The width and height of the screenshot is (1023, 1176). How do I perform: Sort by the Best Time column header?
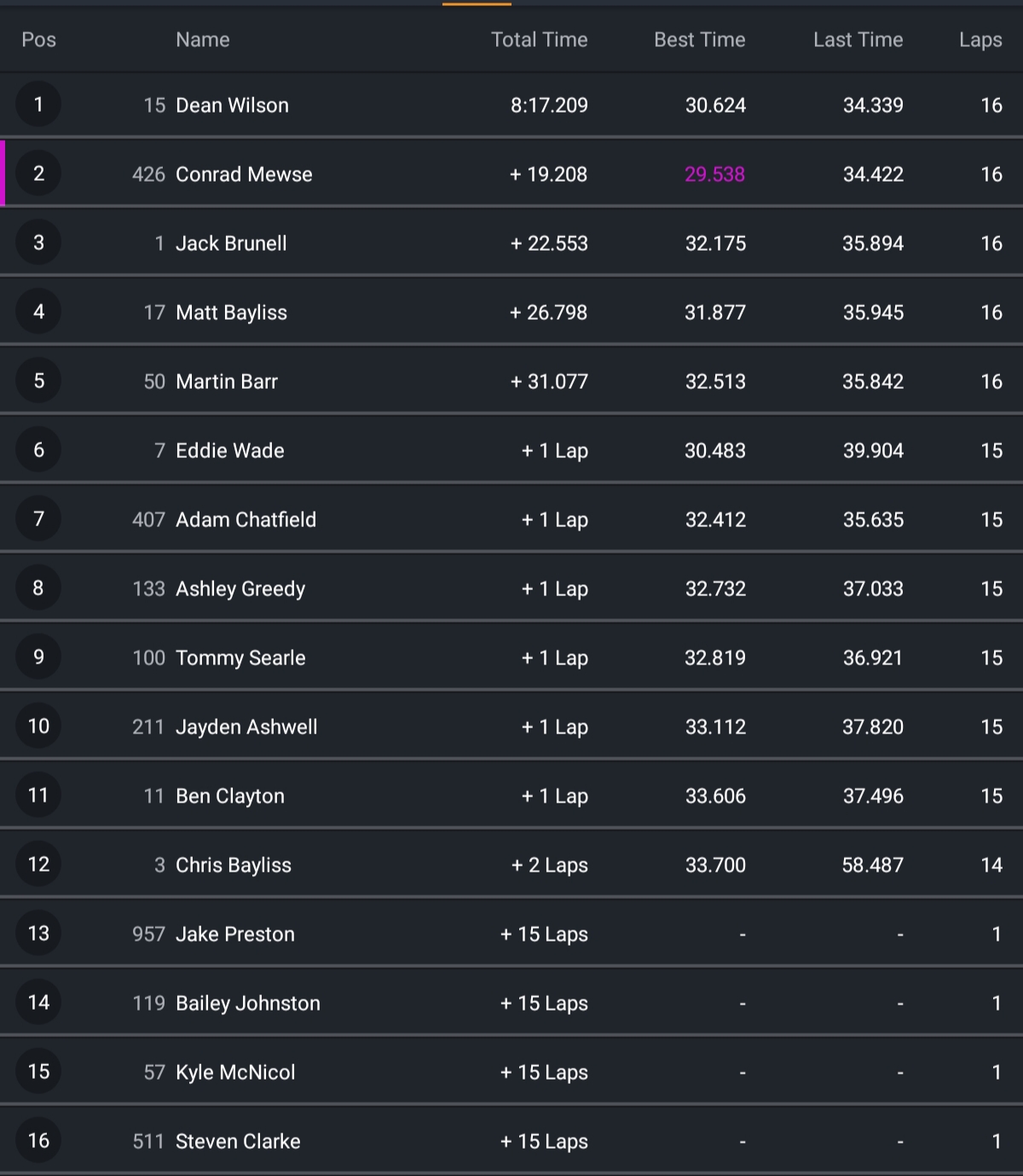point(699,40)
